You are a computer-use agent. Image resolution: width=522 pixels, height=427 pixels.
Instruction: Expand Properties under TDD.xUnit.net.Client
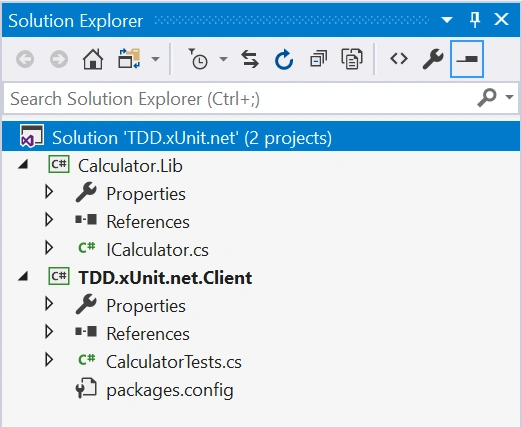[49, 304]
